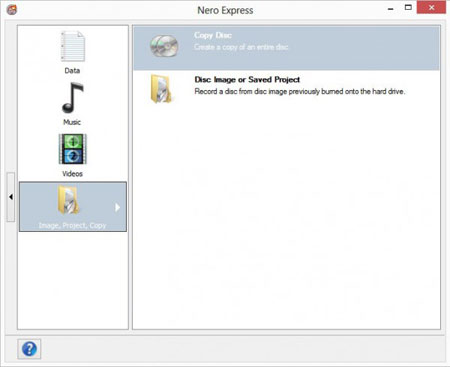The width and height of the screenshot is (450, 367).
Task: Collapse the side panel with the left arrow
Action: (11, 197)
